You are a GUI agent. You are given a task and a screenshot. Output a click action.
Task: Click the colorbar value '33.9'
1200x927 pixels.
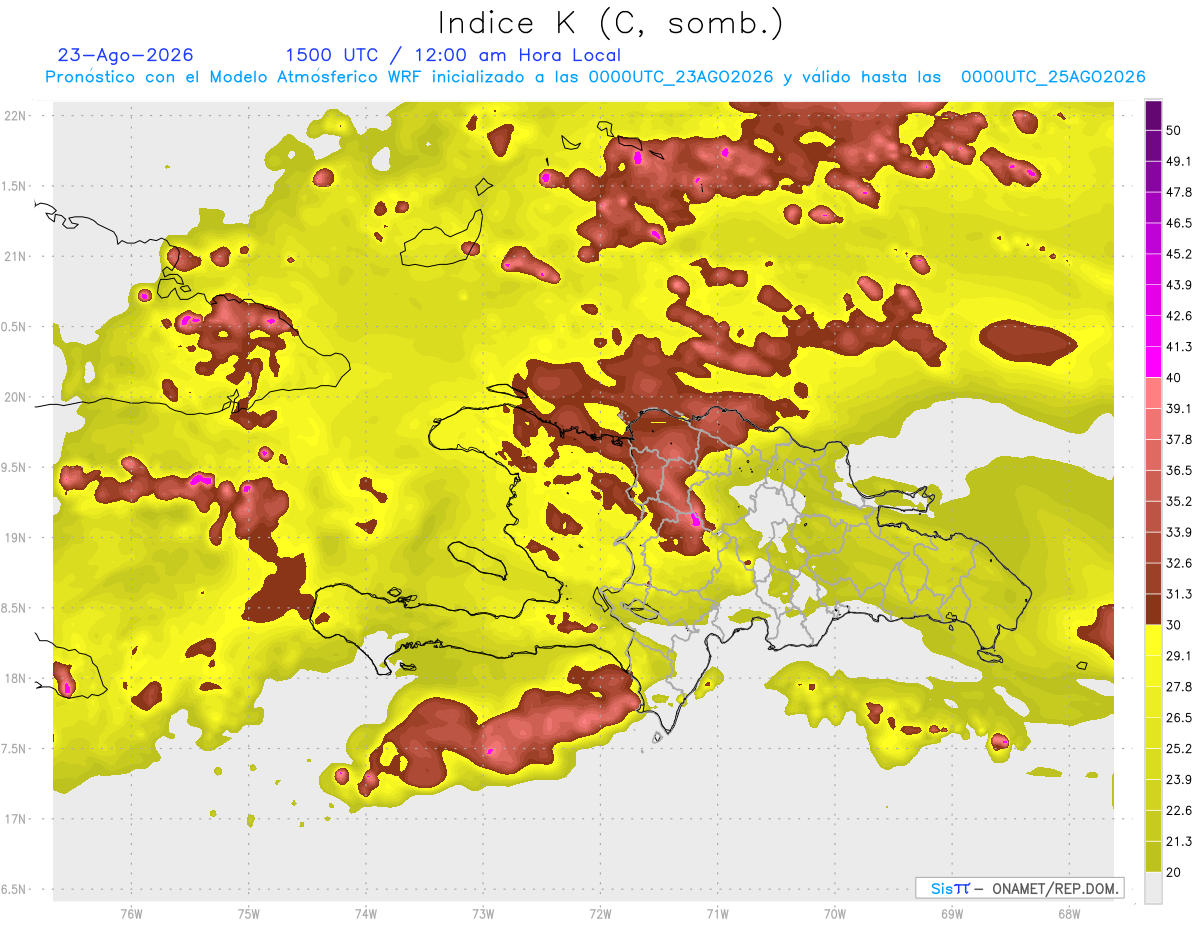(1178, 532)
